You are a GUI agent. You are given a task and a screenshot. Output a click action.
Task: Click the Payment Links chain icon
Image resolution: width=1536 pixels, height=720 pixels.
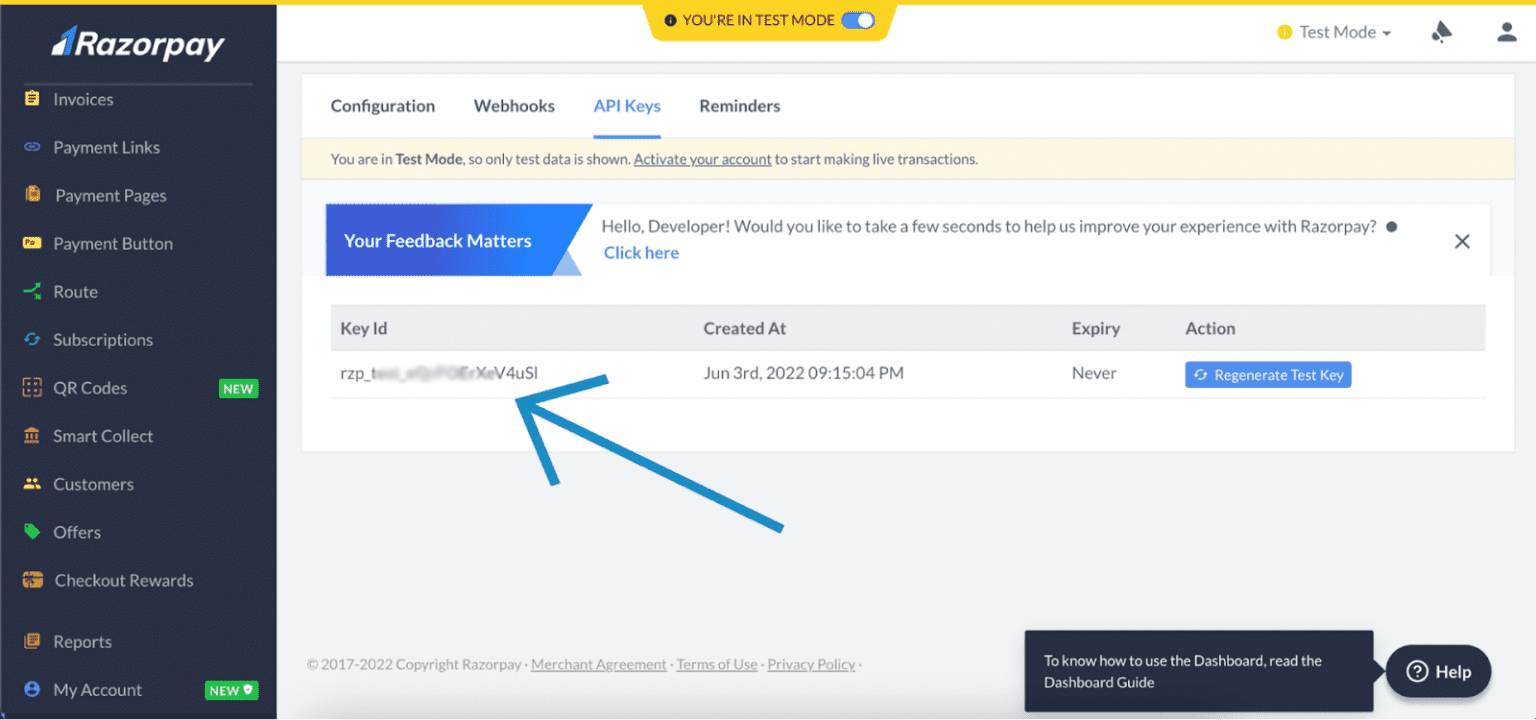32,147
